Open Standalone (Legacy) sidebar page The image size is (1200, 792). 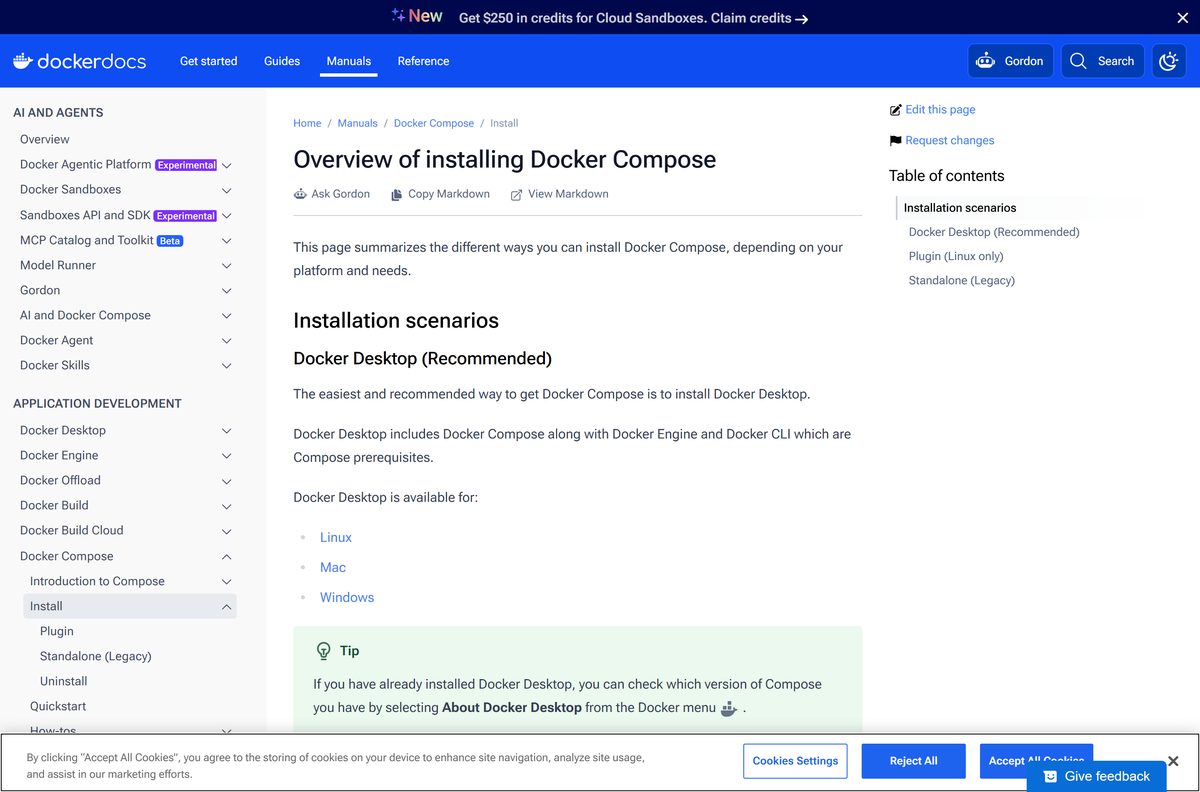pos(96,656)
